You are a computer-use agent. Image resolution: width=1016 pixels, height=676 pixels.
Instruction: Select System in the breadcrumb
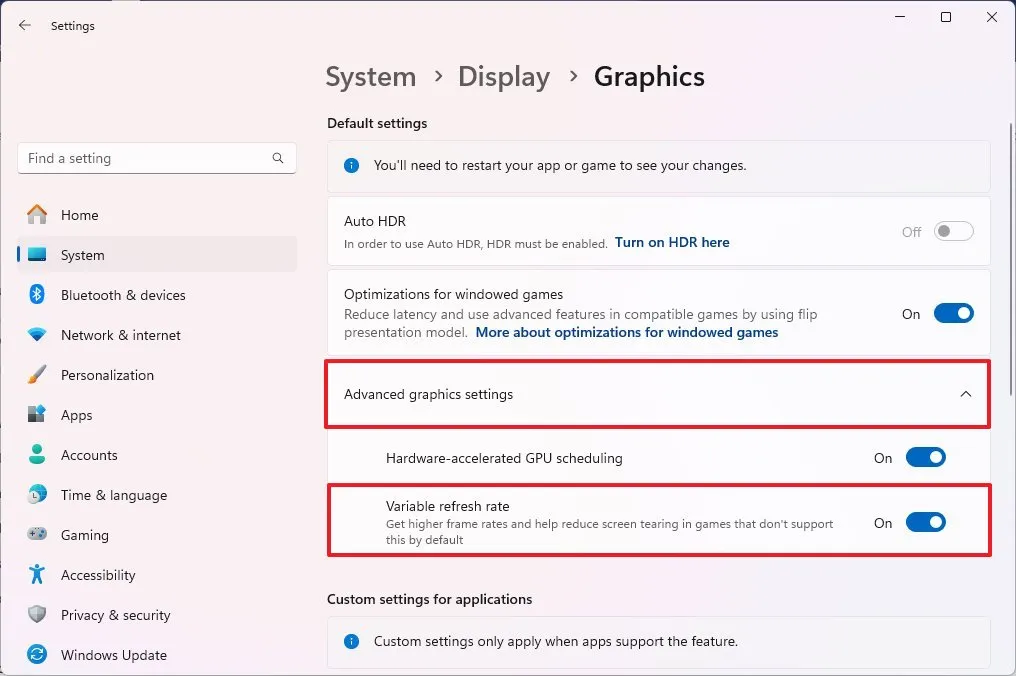click(x=370, y=76)
